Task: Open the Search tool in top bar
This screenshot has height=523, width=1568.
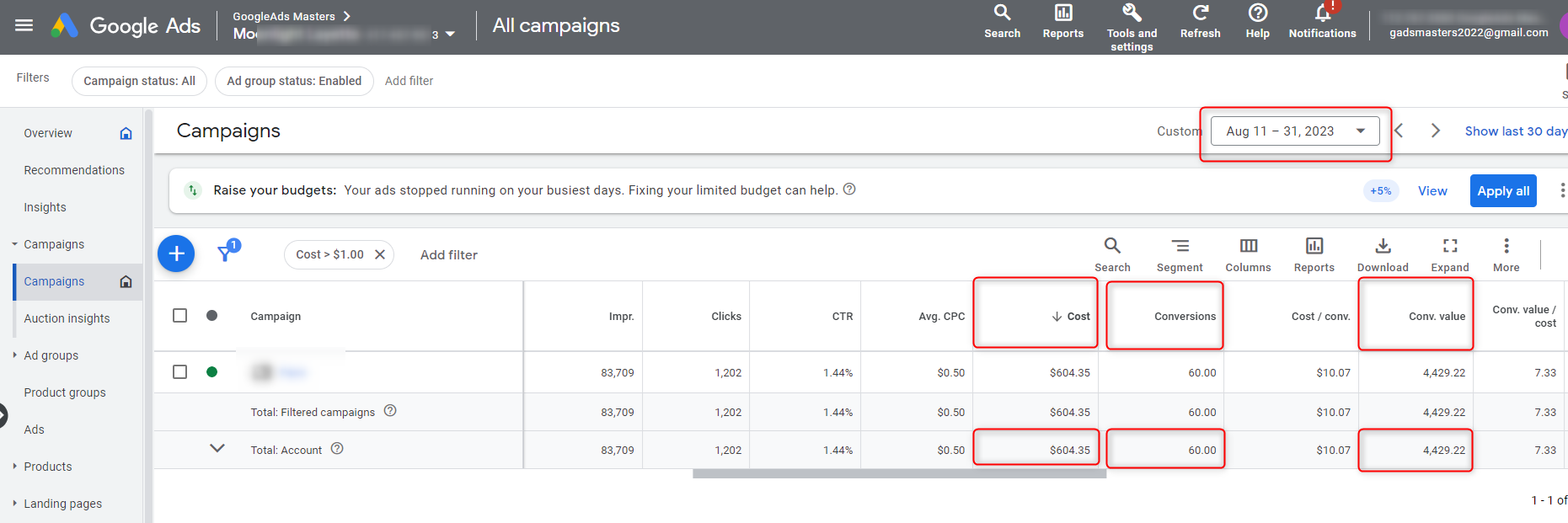Action: [1002, 22]
